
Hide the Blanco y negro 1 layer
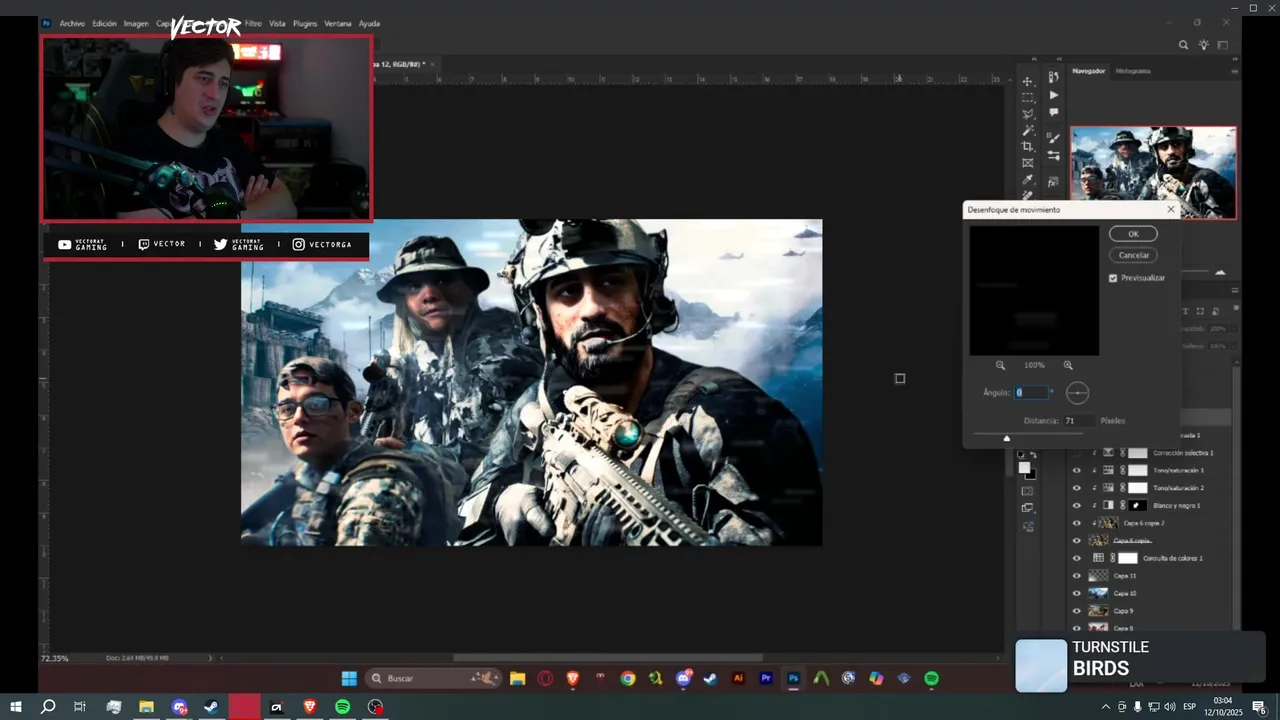(1077, 505)
